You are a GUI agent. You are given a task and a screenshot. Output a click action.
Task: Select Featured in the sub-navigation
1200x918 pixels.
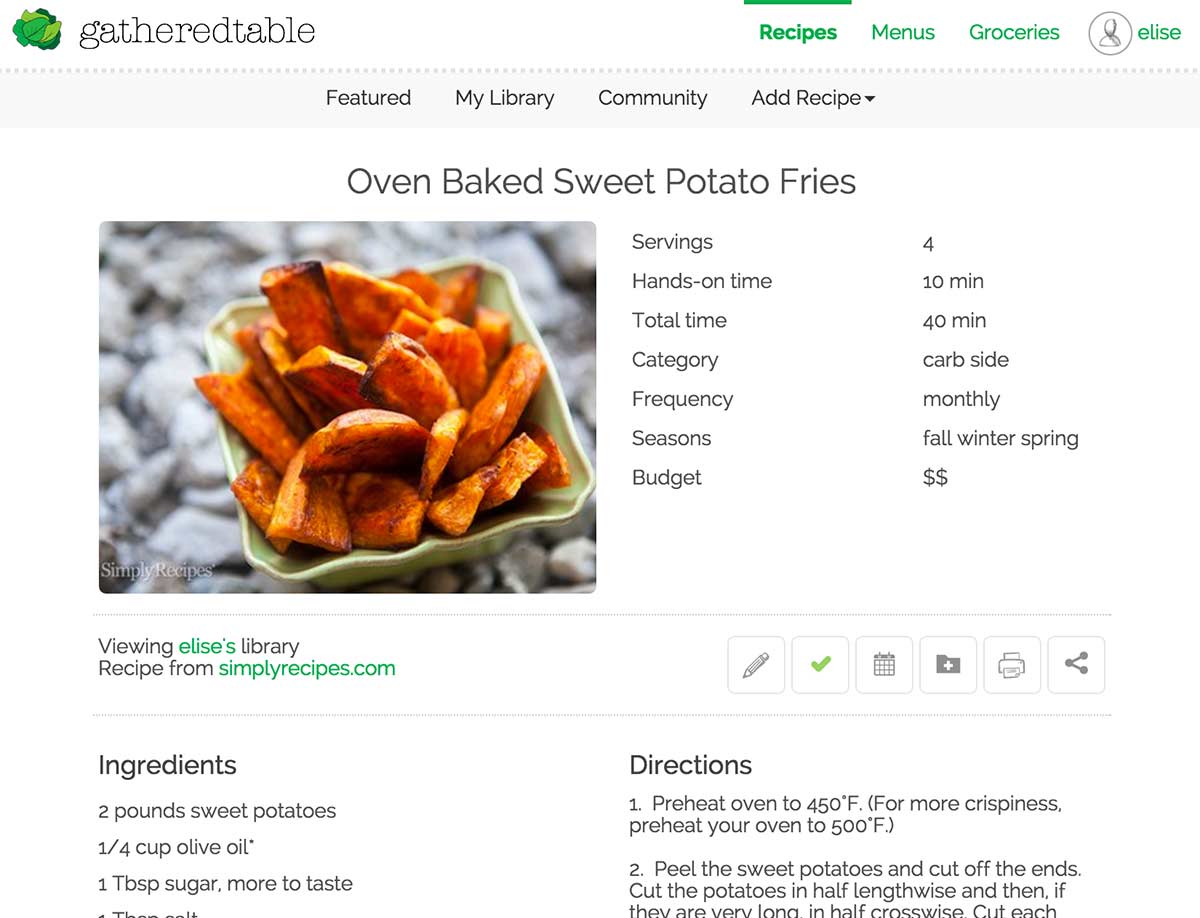click(368, 98)
